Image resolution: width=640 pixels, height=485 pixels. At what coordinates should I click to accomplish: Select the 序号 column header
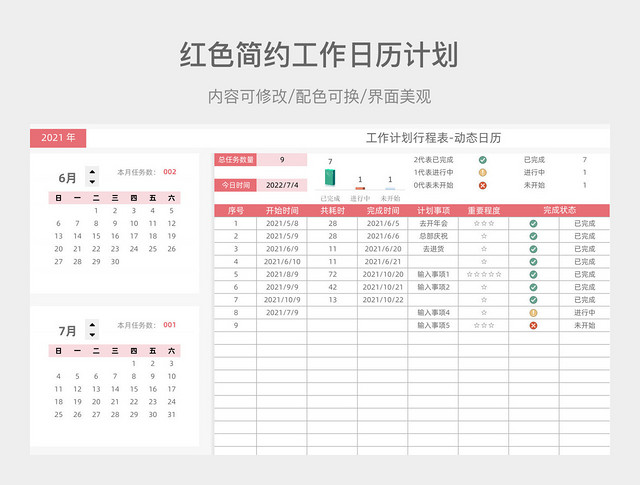pos(236,211)
